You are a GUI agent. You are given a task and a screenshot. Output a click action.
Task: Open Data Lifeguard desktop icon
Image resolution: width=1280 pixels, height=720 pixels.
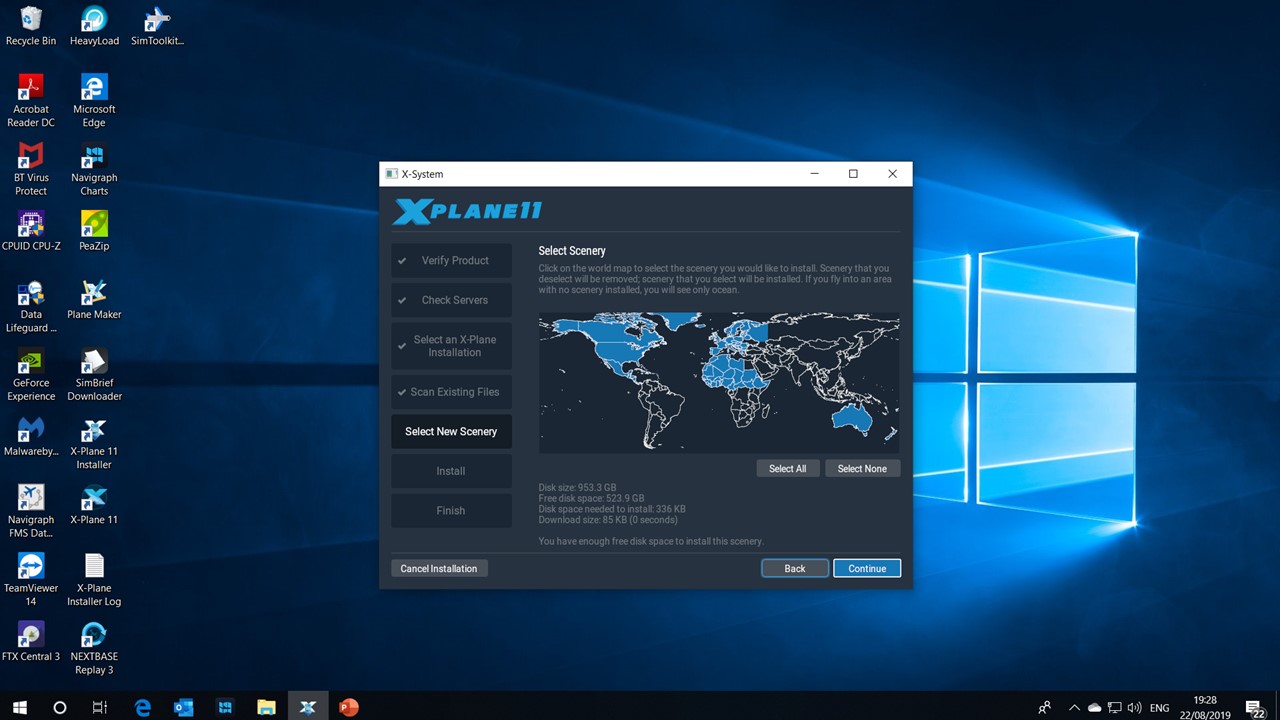[31, 306]
